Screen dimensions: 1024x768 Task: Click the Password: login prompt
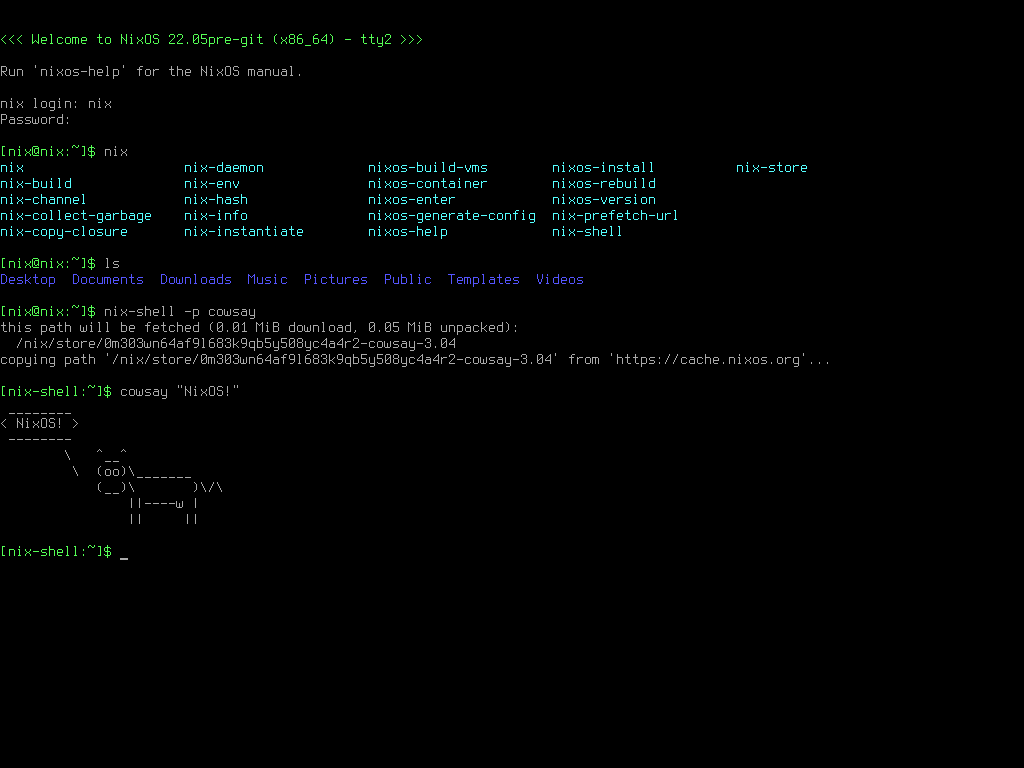(36, 120)
